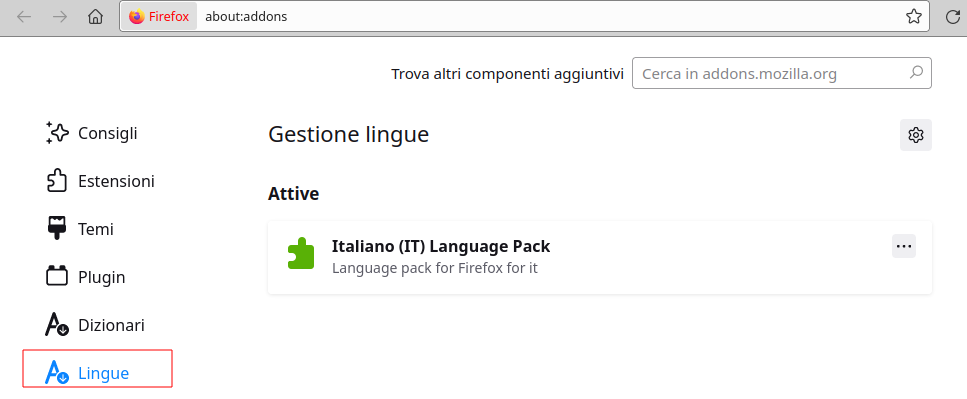Image resolution: width=967 pixels, height=399 pixels.
Task: Reload the current page
Action: [x=953, y=17]
